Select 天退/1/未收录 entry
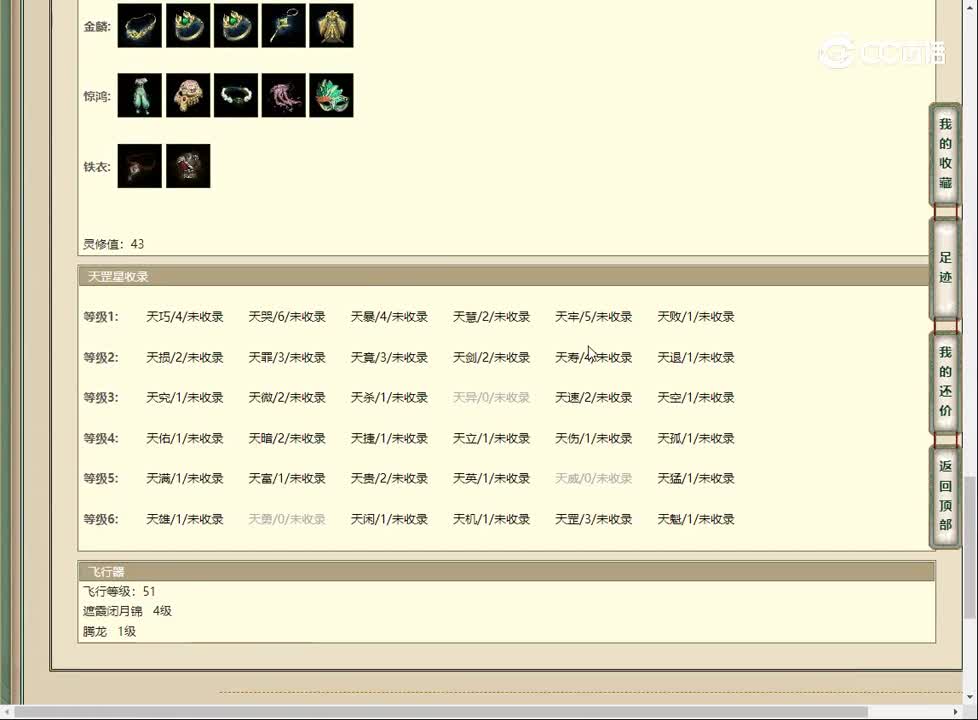The image size is (978, 720). (x=696, y=358)
